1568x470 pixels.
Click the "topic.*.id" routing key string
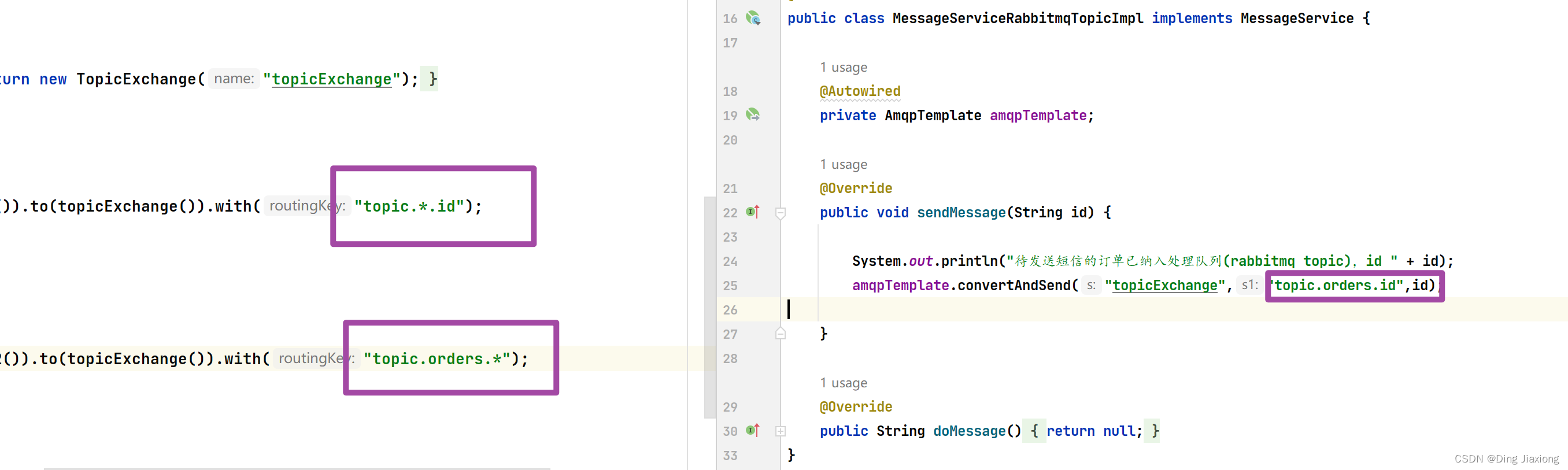(409, 206)
